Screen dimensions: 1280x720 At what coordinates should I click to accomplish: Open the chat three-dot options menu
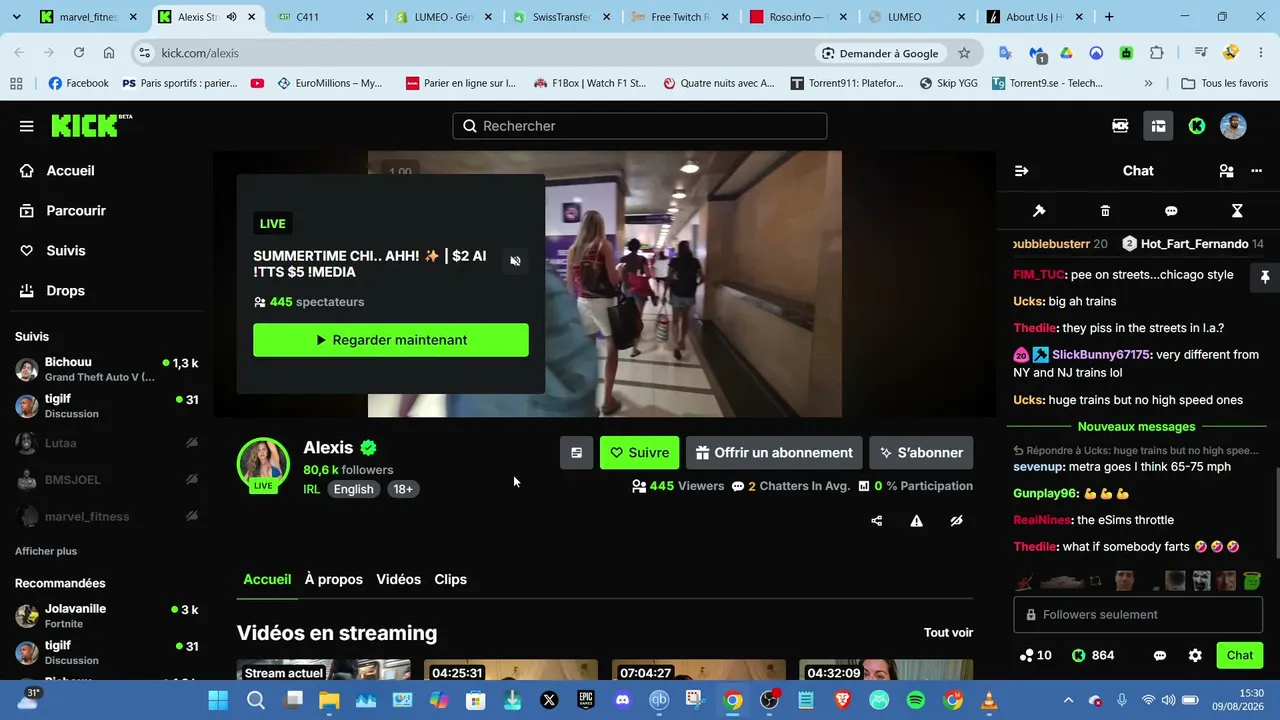tap(1257, 171)
